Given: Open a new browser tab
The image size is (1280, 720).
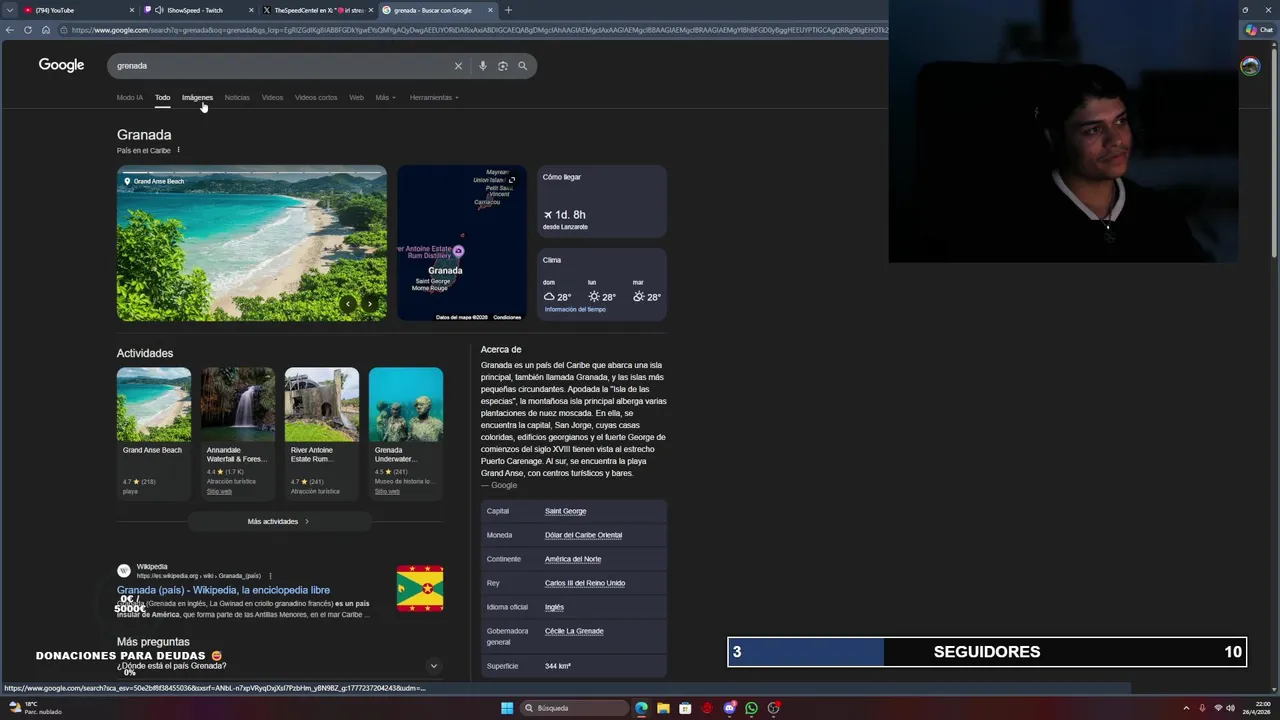Looking at the screenshot, I should click(x=508, y=10).
